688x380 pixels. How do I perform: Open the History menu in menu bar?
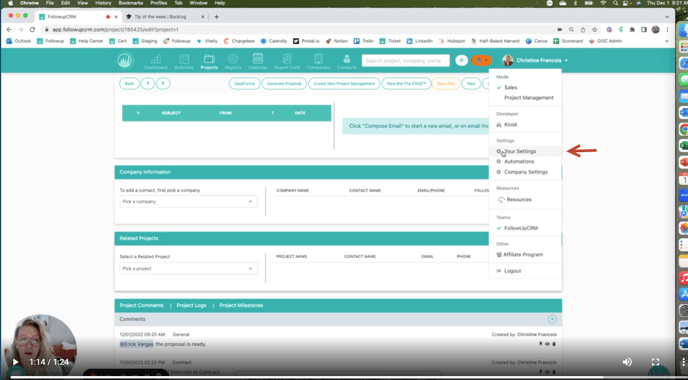click(103, 3)
